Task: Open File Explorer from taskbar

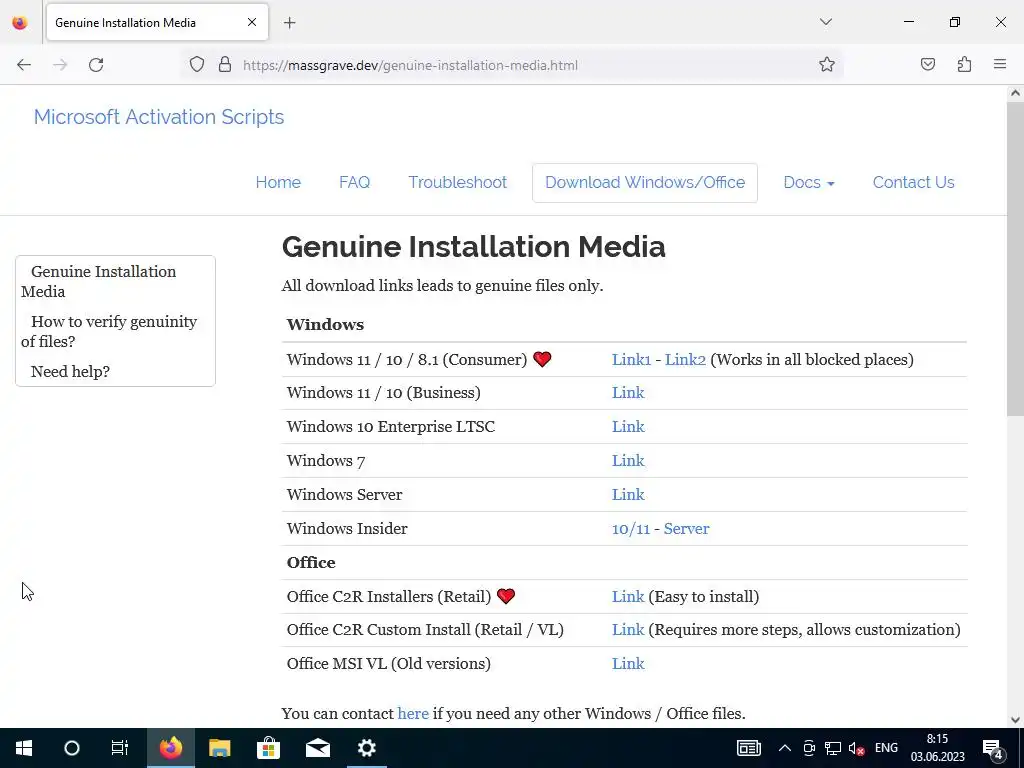Action: click(x=219, y=748)
